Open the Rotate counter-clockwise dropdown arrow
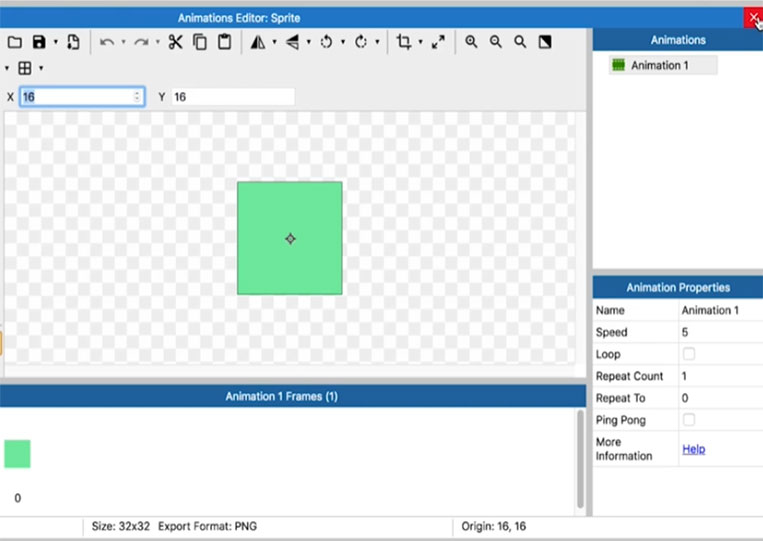 pos(343,42)
